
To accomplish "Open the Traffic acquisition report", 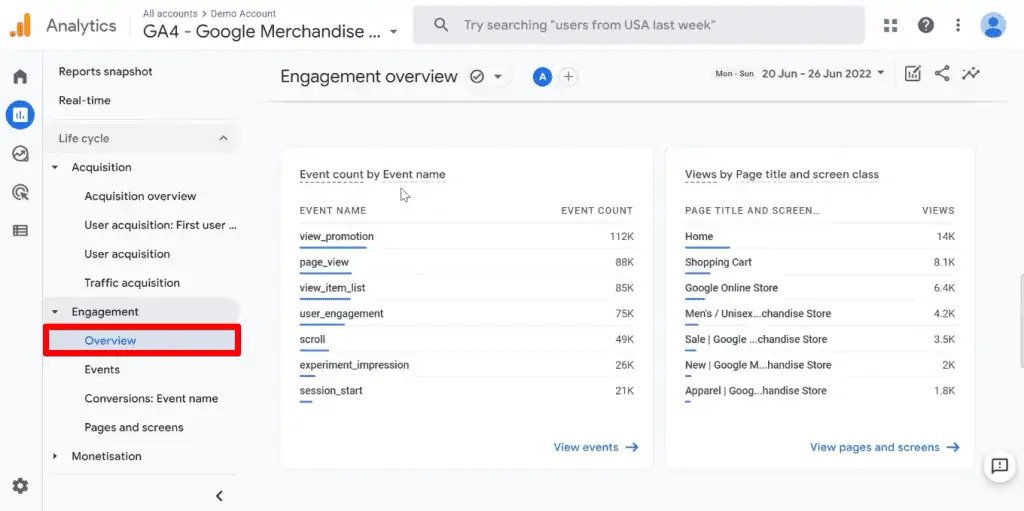I will click(x=132, y=283).
